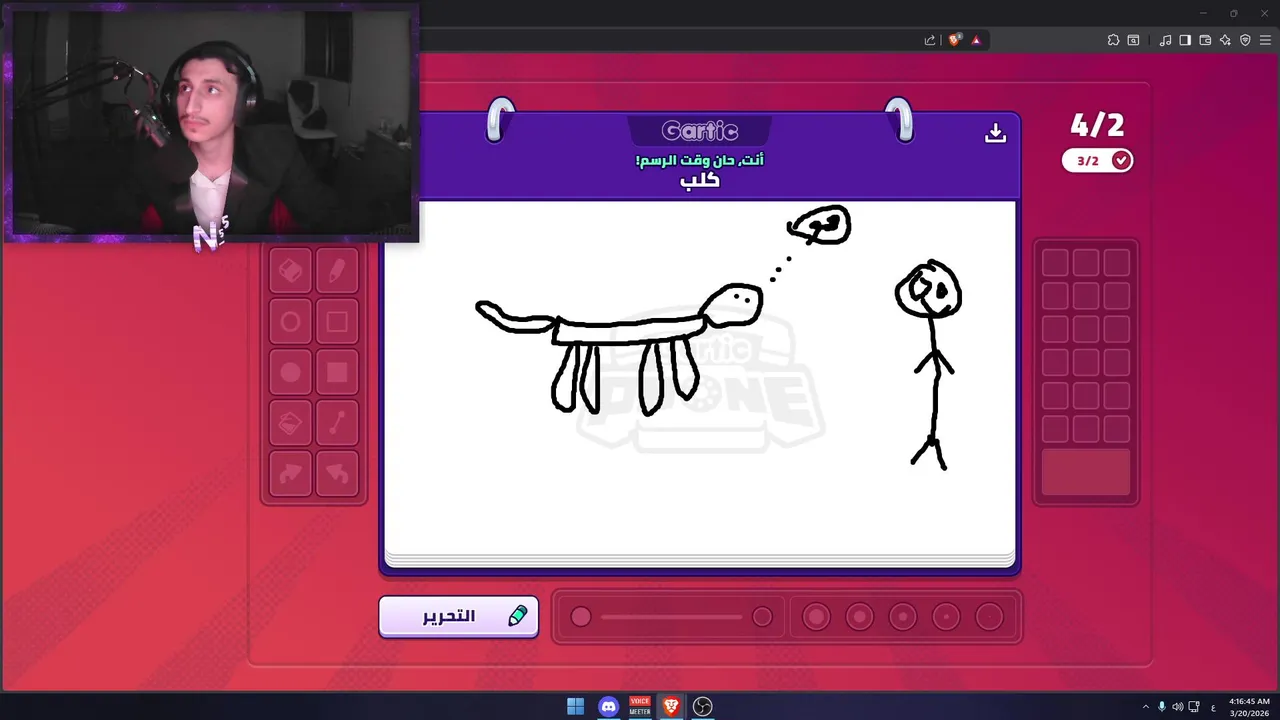Pick the filled square shape tool

click(337, 373)
